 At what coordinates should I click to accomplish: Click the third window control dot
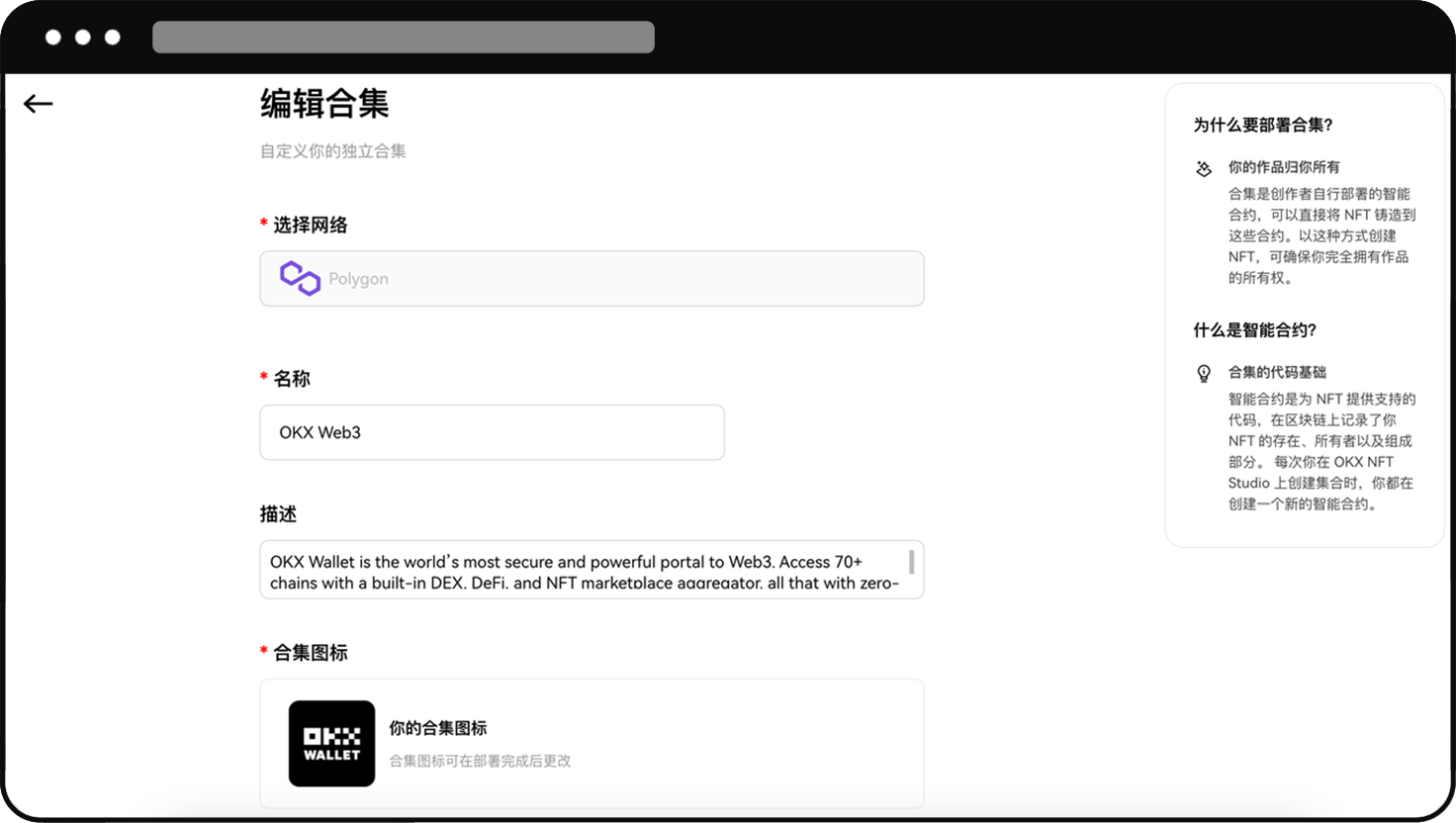tap(113, 38)
